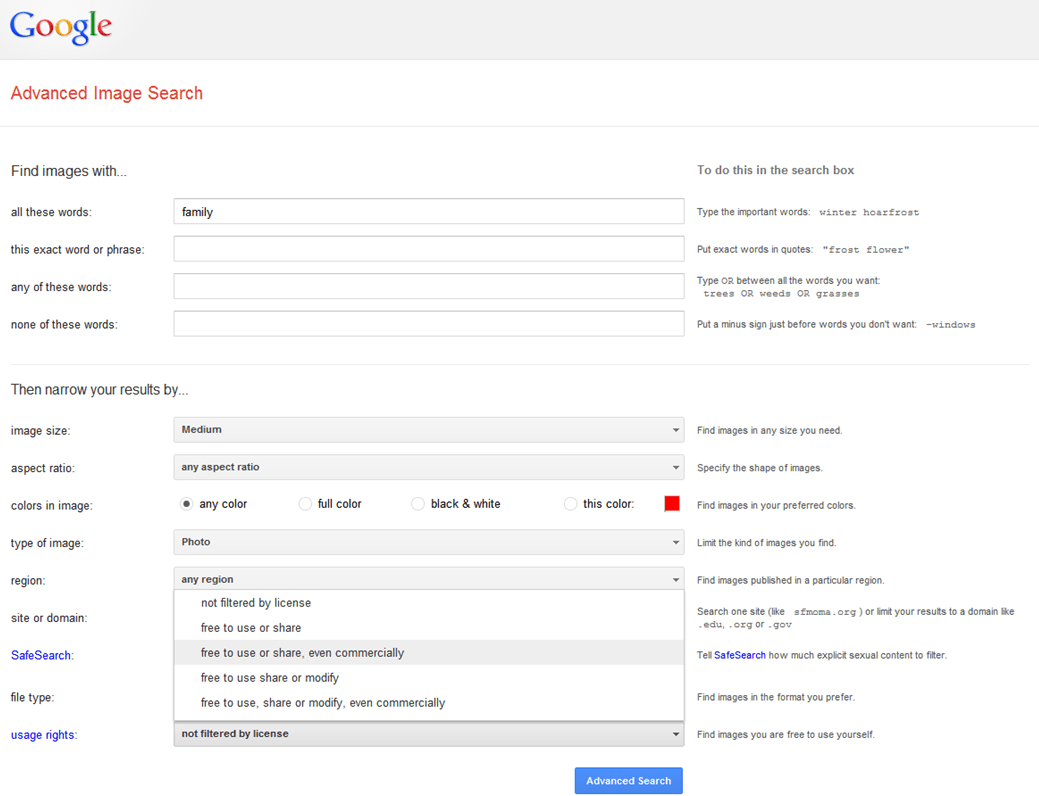
Task: Click the SafeSearch link in the help text
Action: point(739,655)
